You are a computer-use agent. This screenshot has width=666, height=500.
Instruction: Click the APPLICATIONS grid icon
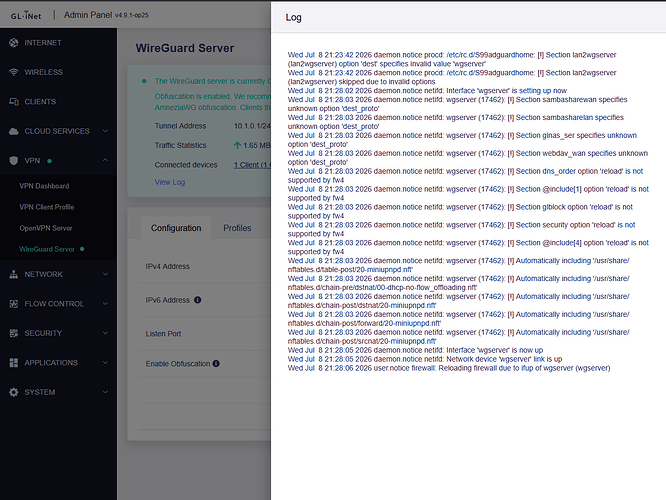[x=14, y=363]
